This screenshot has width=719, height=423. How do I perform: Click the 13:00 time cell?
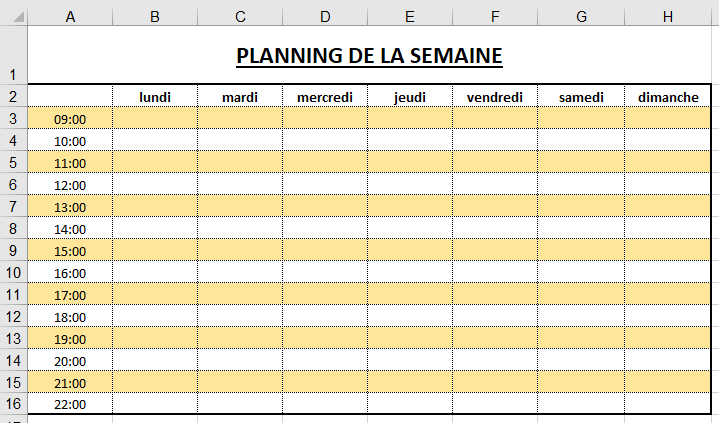pos(70,207)
